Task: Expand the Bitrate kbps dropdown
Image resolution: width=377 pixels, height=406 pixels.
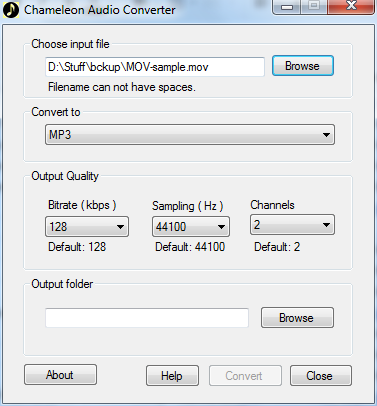Action: 87,227
